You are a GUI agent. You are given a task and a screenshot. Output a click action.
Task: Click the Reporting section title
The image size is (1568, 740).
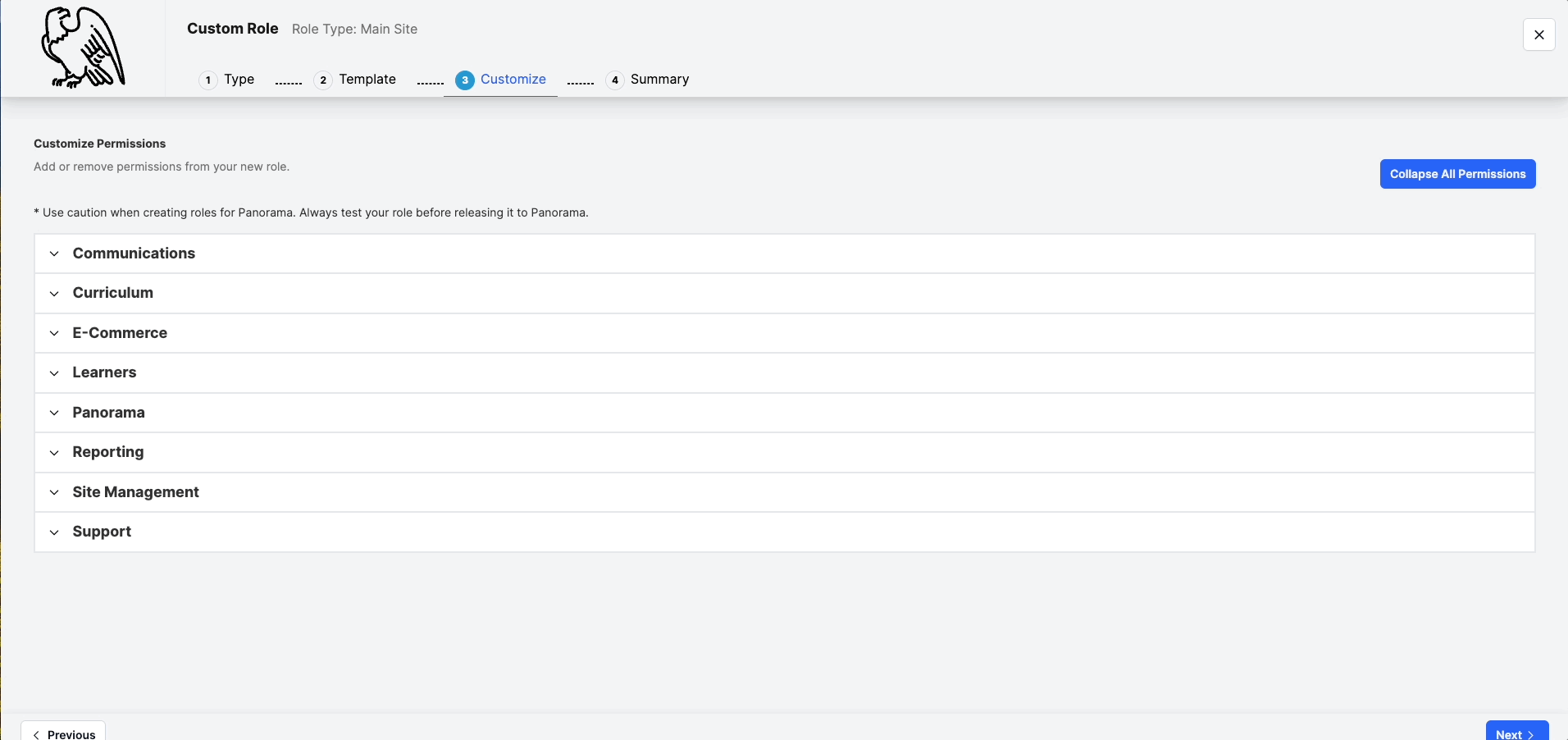pyautogui.click(x=107, y=452)
